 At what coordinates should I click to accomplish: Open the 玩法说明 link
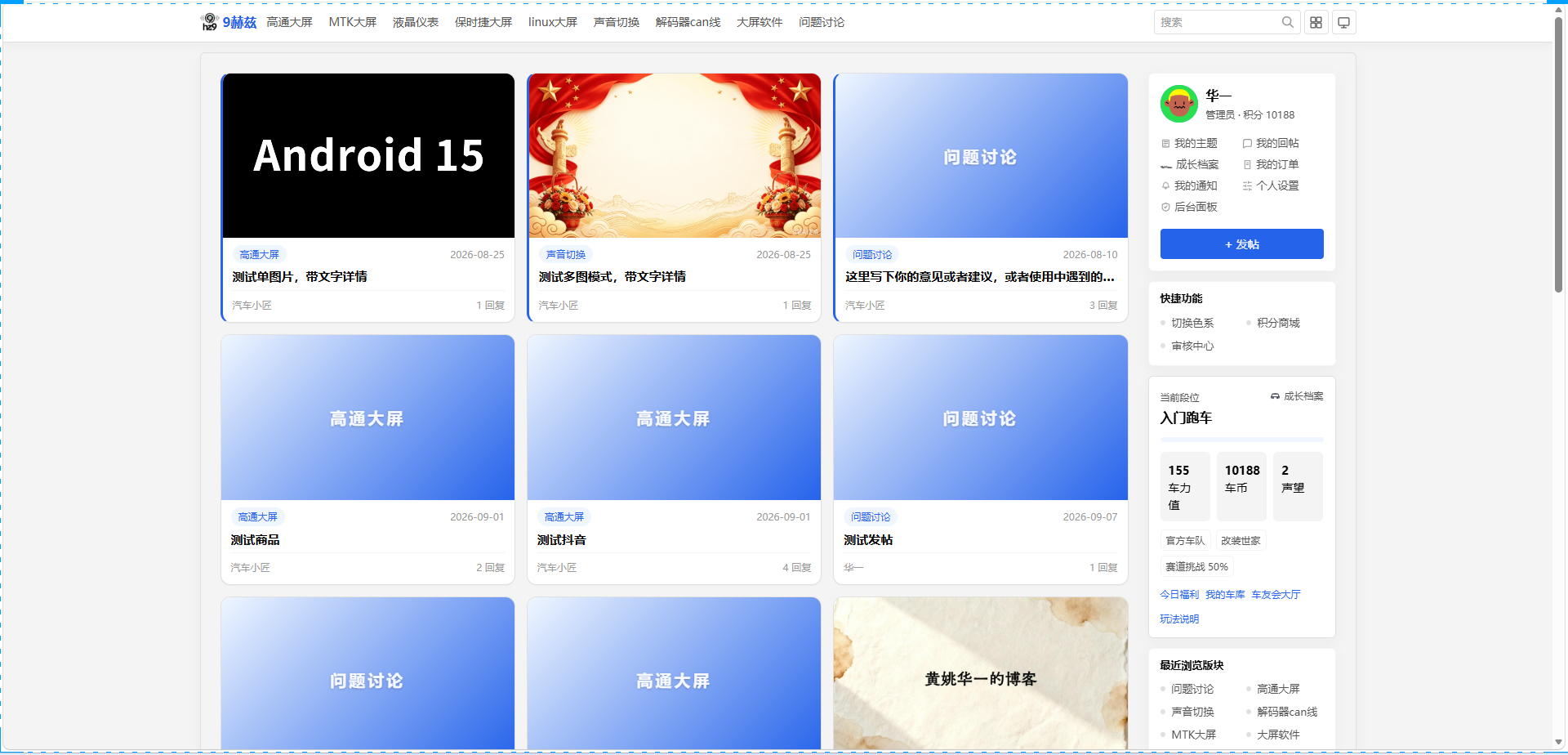[1179, 619]
